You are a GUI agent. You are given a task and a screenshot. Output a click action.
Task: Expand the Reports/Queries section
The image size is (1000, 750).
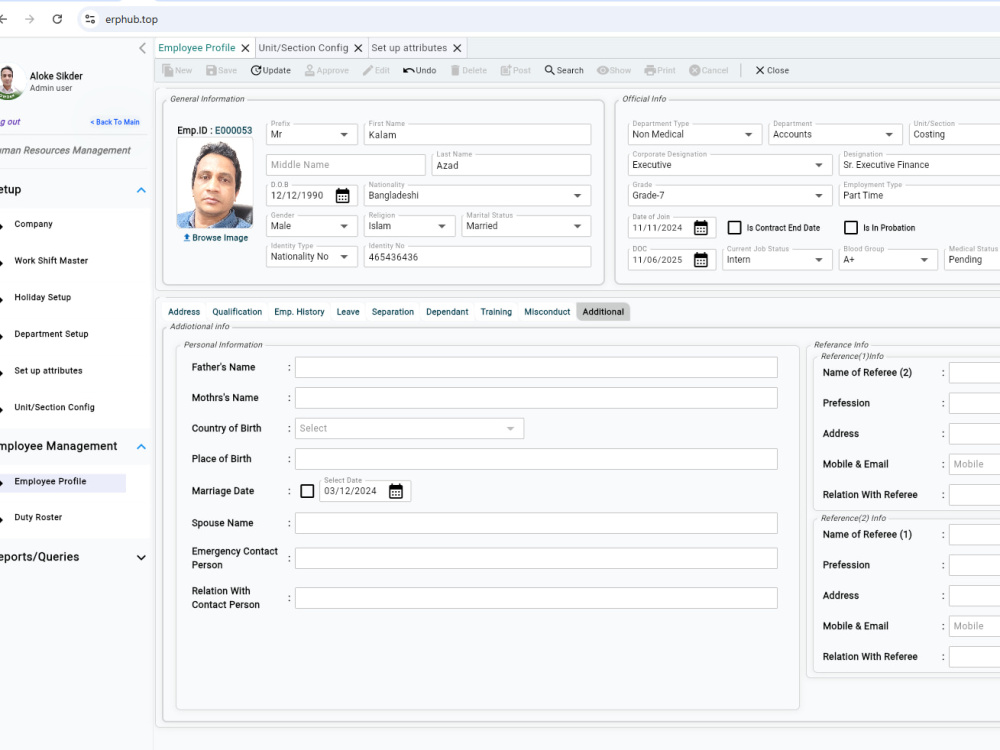[x=142, y=557]
